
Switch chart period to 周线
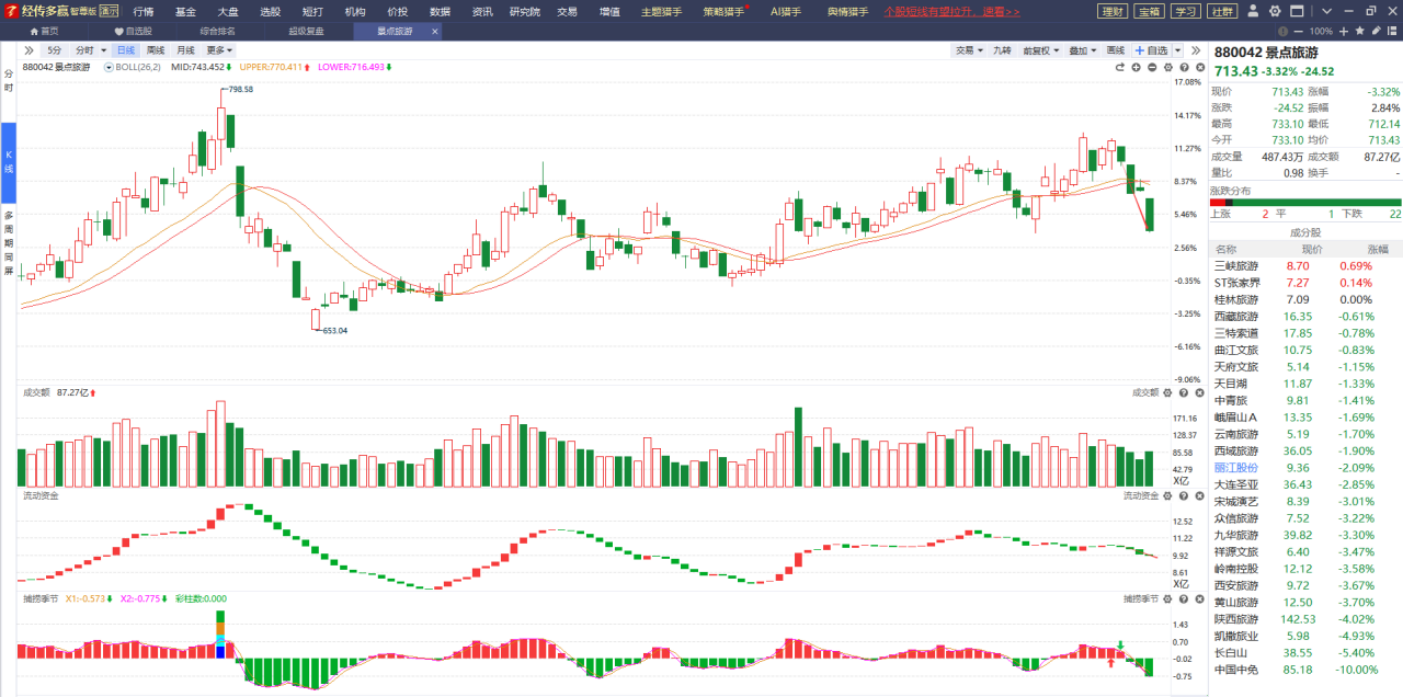click(155, 50)
